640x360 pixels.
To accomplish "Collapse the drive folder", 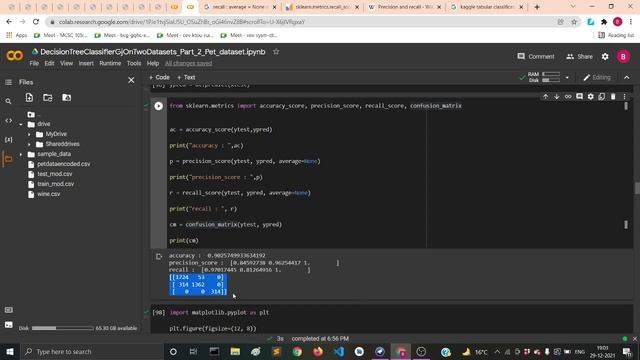I will [x=21, y=124].
